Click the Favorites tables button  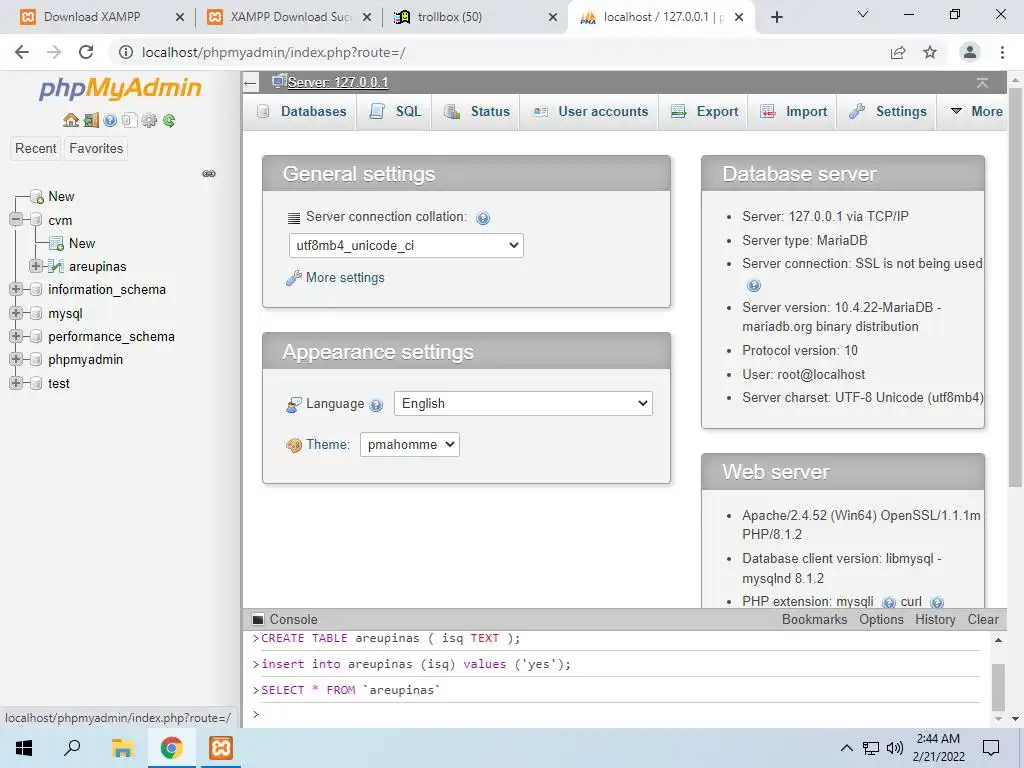click(x=96, y=149)
